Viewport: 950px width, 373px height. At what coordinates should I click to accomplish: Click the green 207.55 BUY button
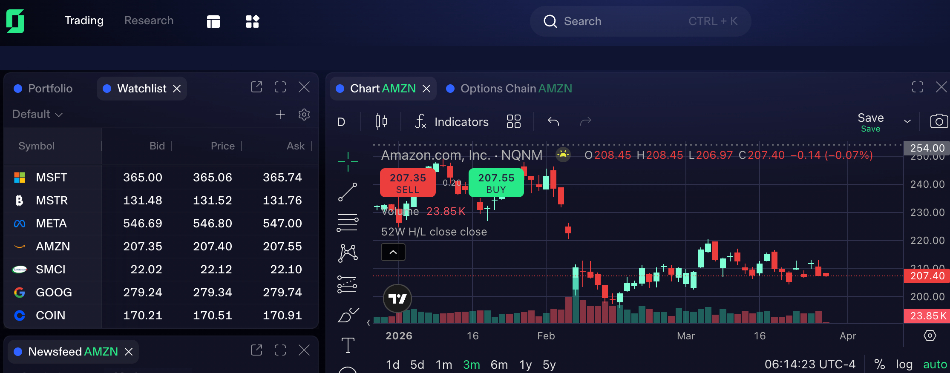click(496, 182)
